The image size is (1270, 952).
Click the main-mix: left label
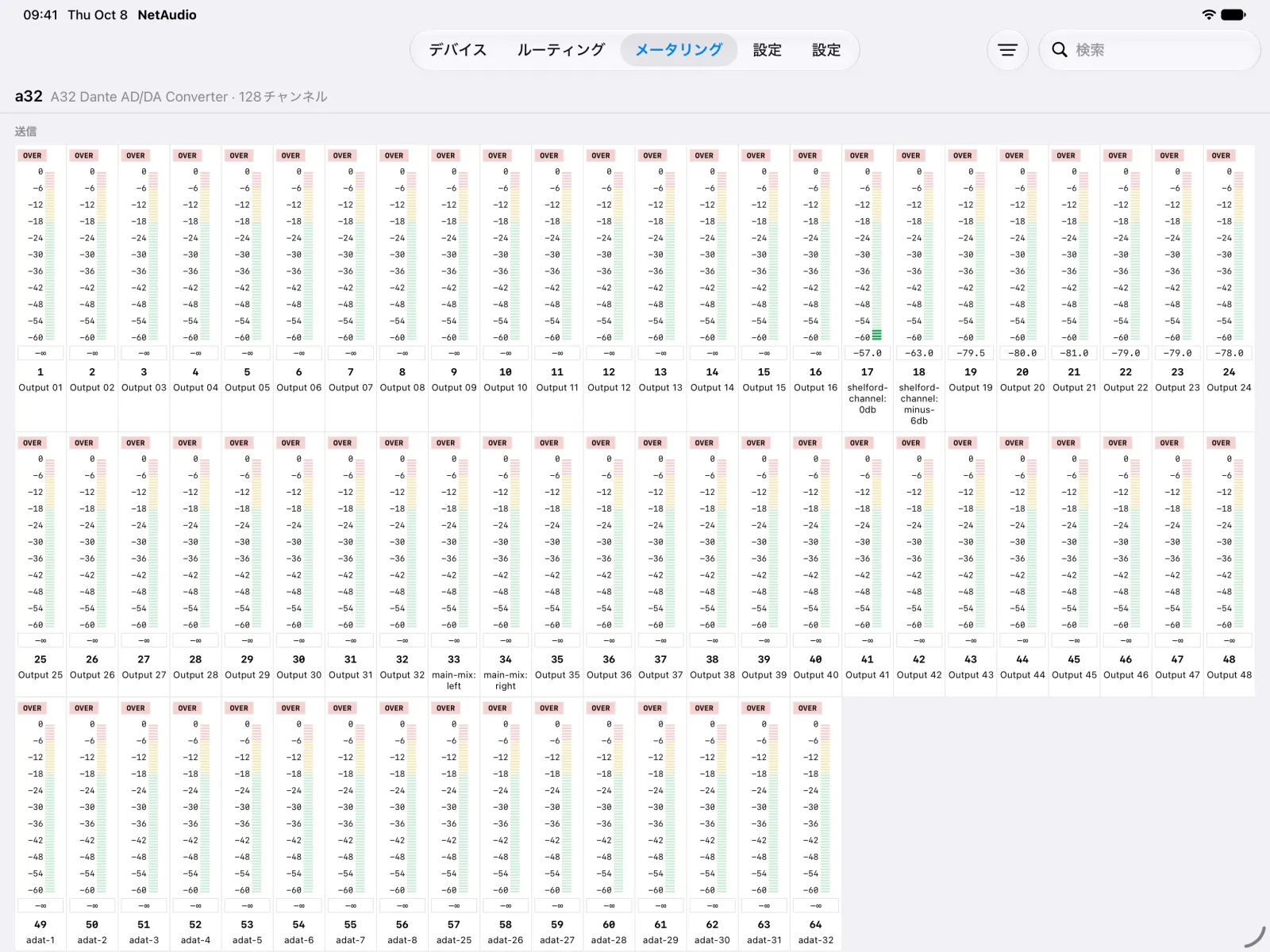454,681
